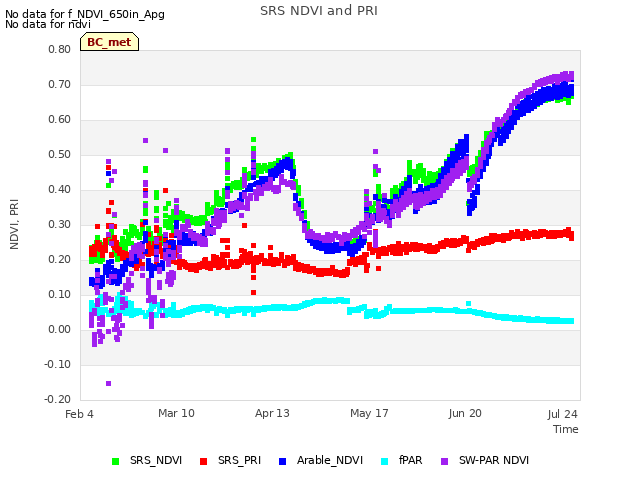Select the fPAR legend label
640x480 pixels.
411,460
